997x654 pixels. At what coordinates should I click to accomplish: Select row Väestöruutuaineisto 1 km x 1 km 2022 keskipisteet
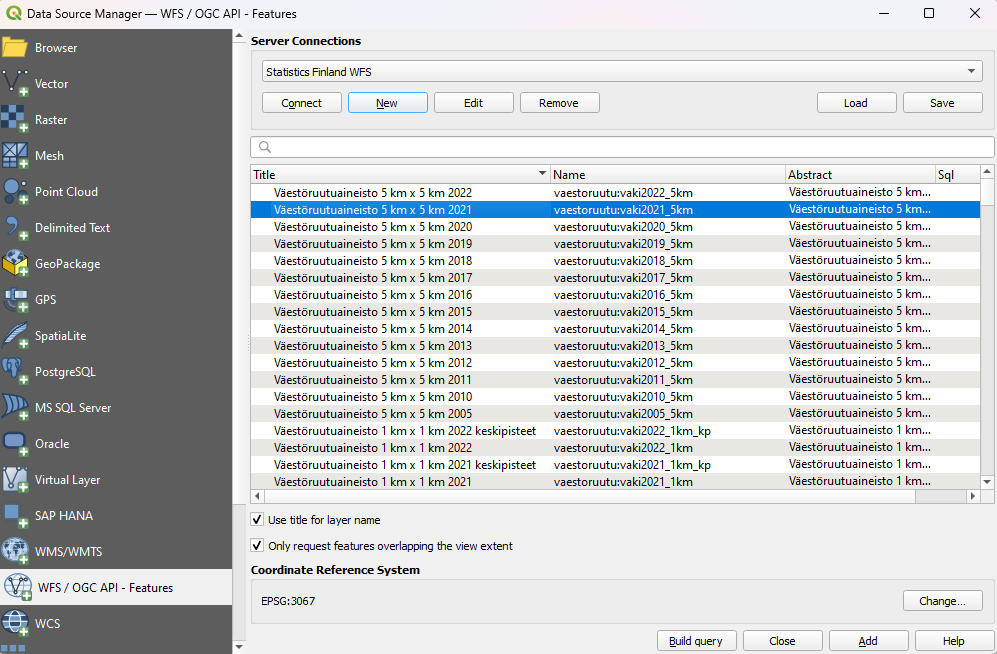point(615,431)
